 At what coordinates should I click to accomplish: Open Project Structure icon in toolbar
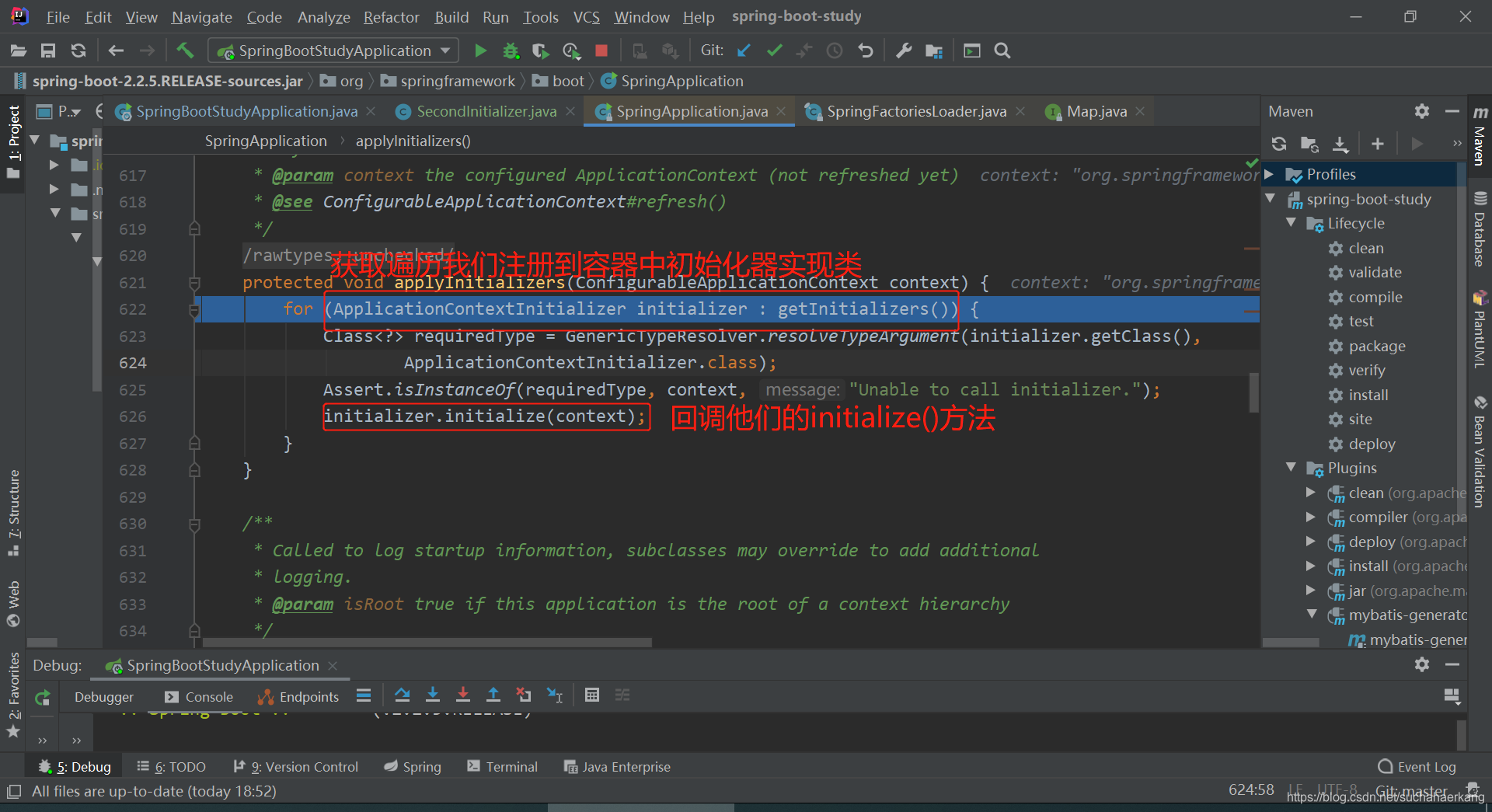click(934, 51)
